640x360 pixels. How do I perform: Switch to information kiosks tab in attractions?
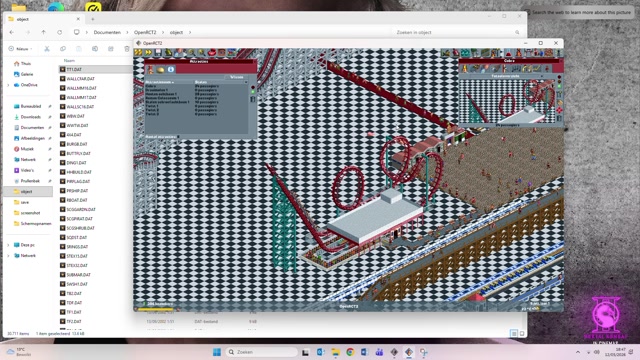click(171, 70)
